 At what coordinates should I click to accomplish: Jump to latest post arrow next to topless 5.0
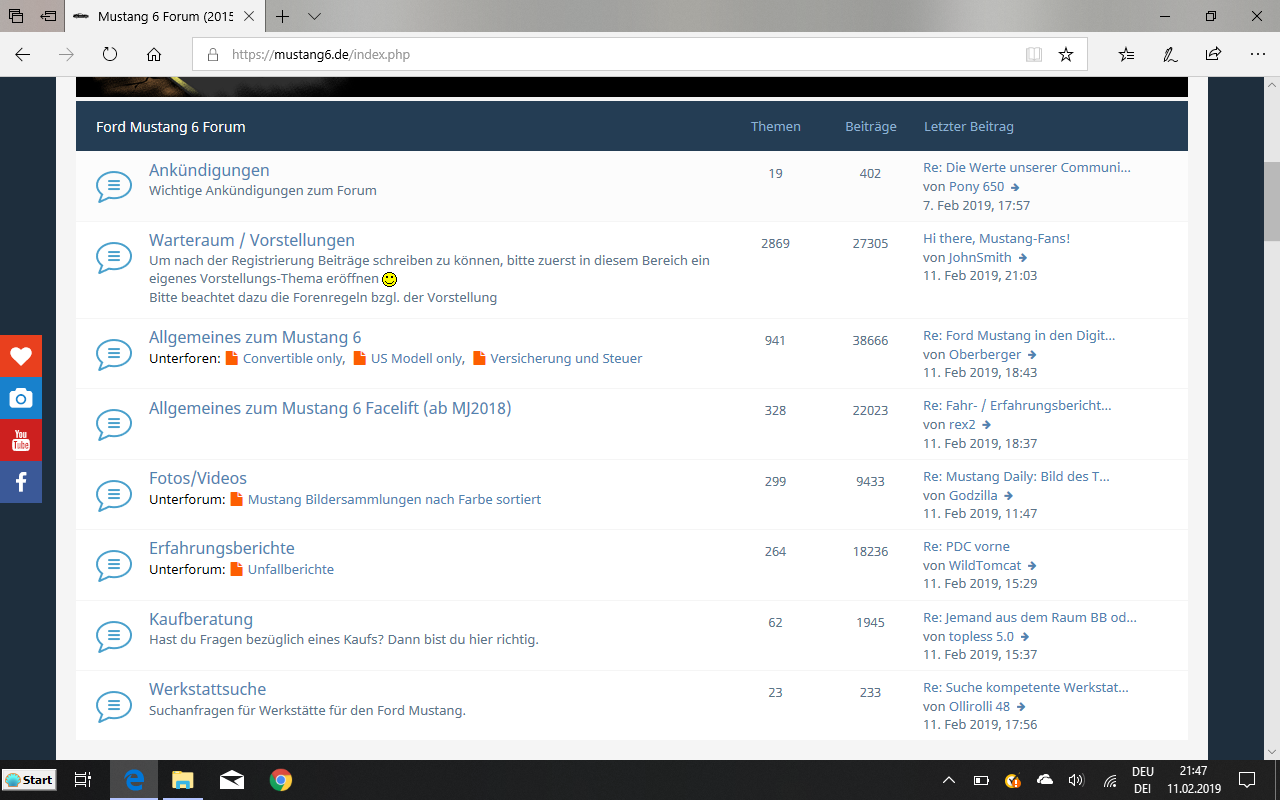tap(1025, 637)
